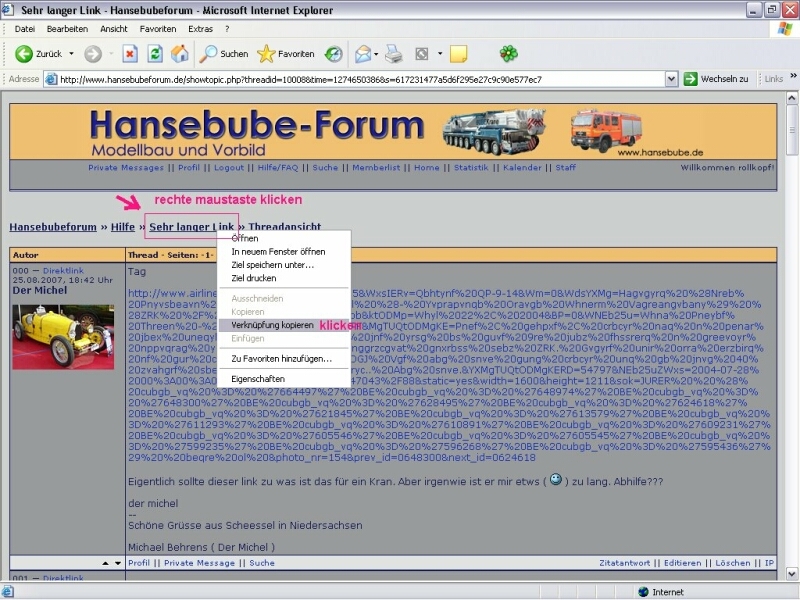Open the ? help menu
The width and height of the screenshot is (800, 600).
tap(227, 29)
